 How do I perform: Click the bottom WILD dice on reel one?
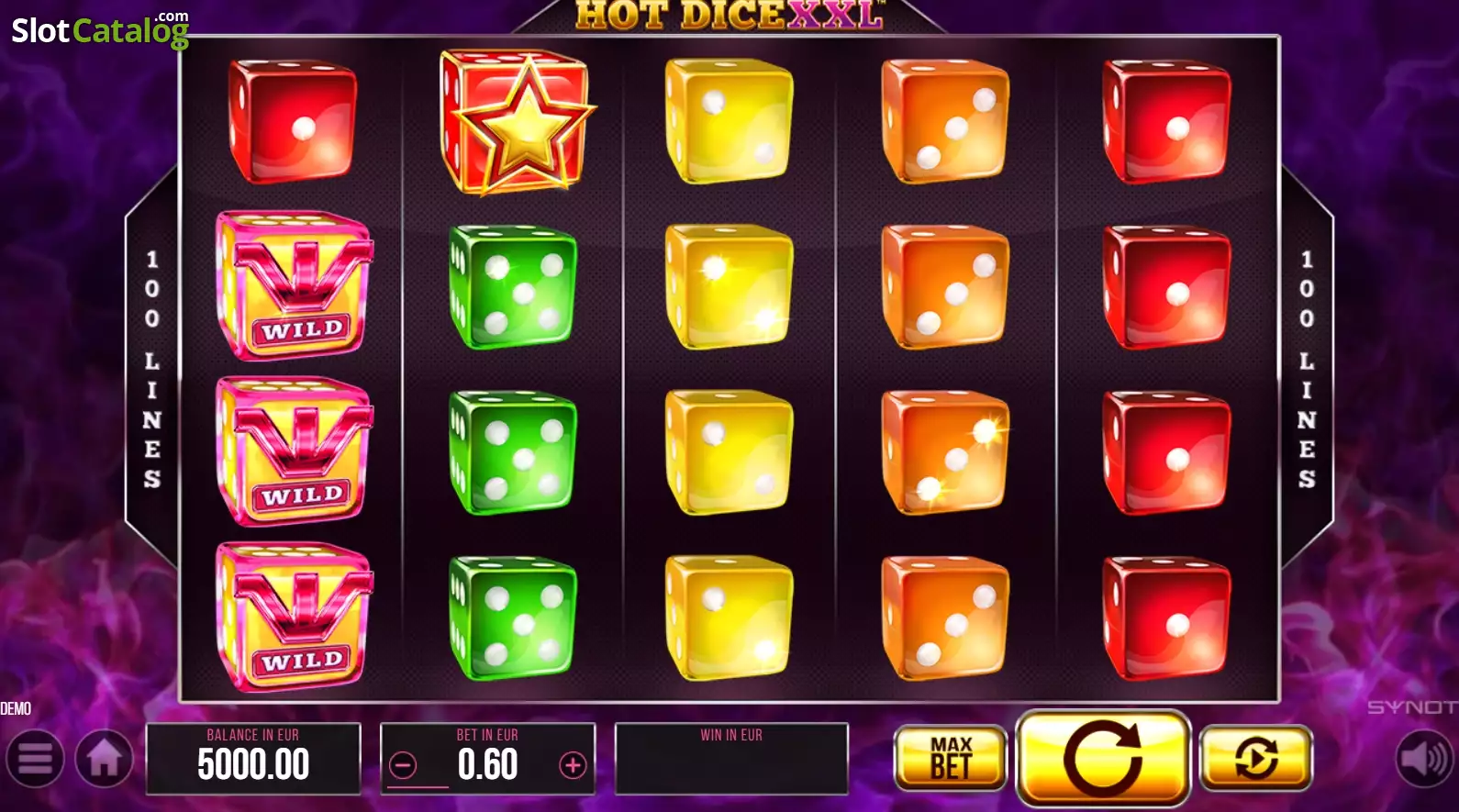295,617
